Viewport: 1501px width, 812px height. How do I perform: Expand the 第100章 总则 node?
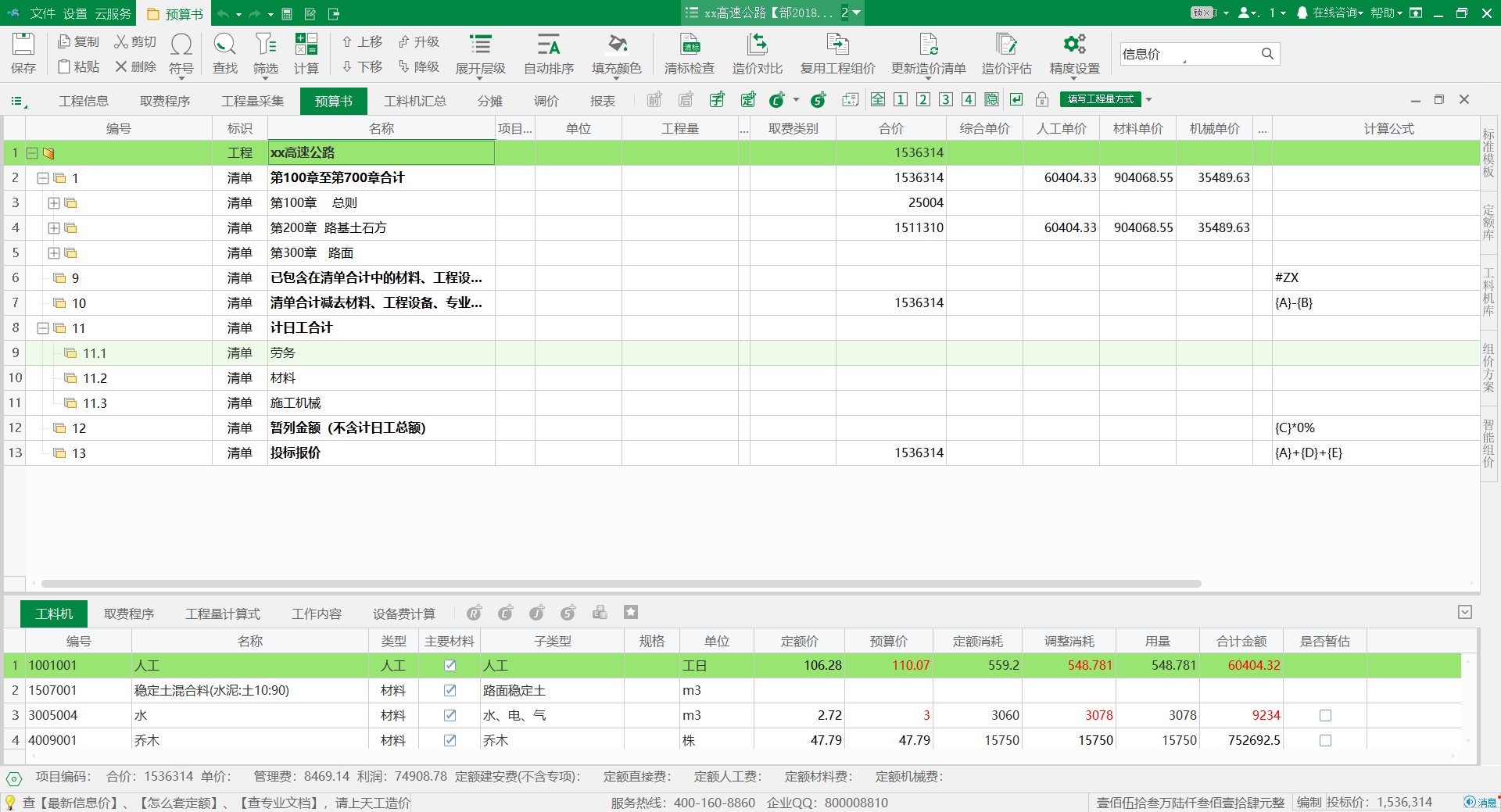[54, 203]
